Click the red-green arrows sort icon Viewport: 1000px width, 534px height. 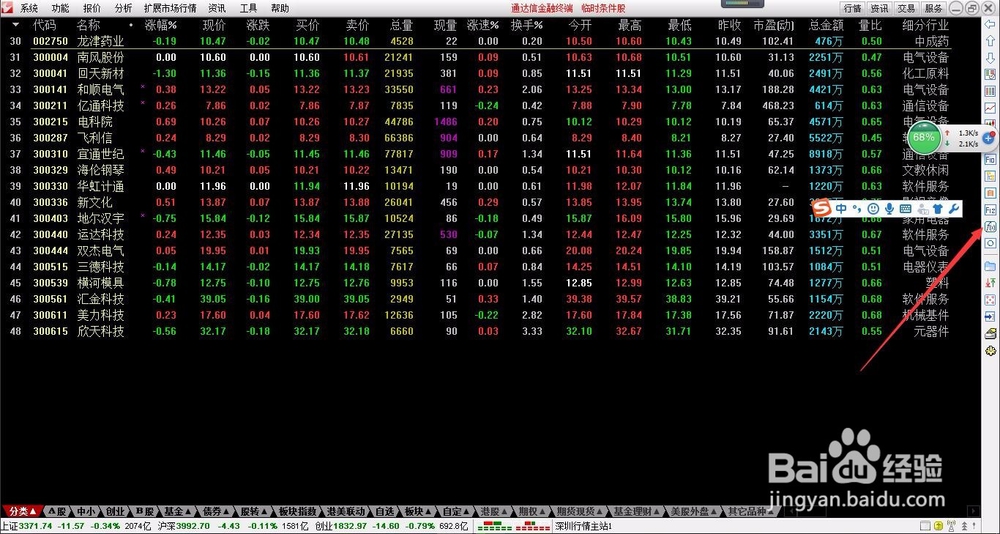pos(990,283)
